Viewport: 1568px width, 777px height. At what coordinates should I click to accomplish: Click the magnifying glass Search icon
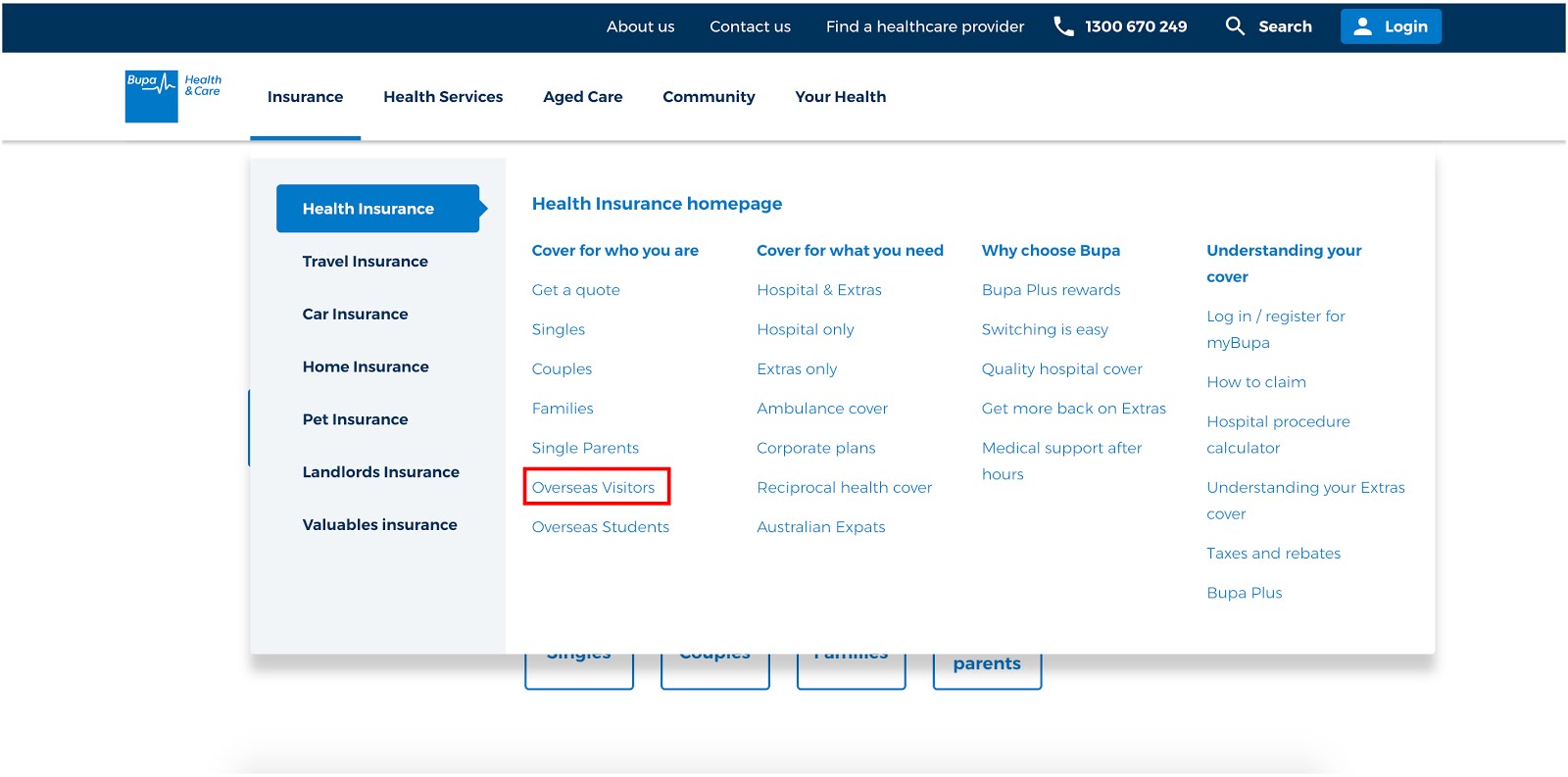click(x=1235, y=26)
